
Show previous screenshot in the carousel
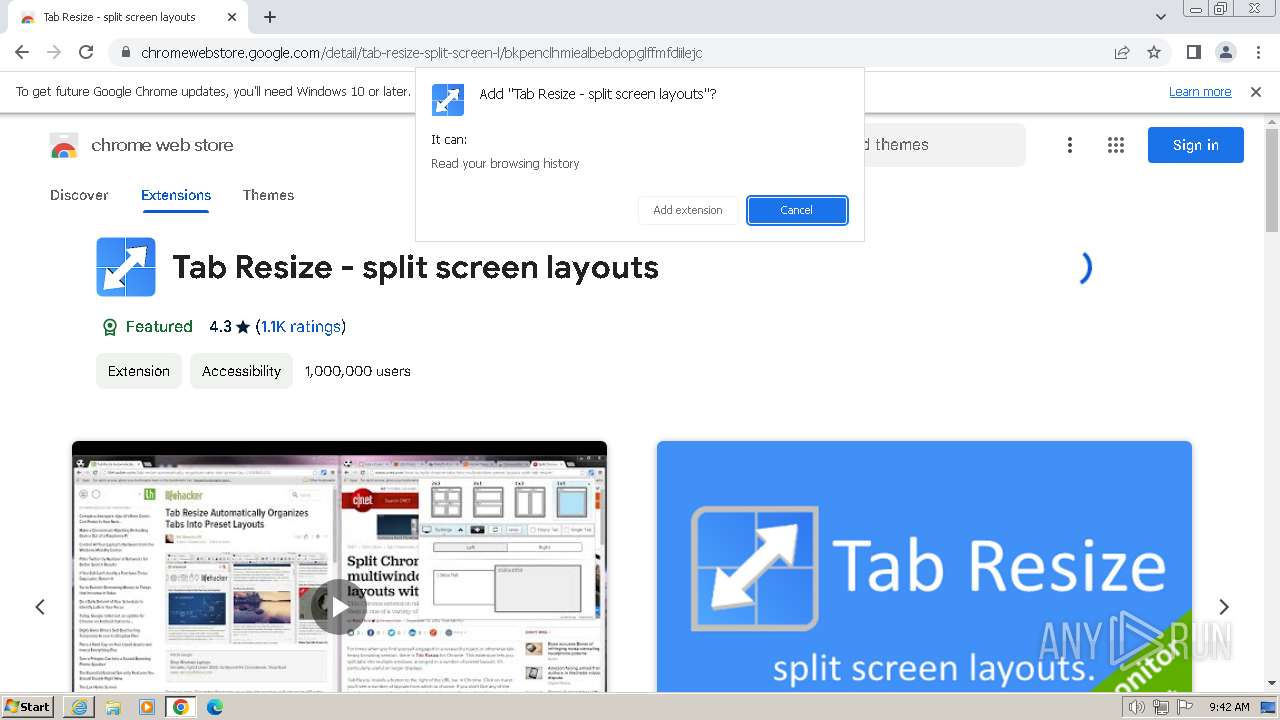click(x=40, y=607)
